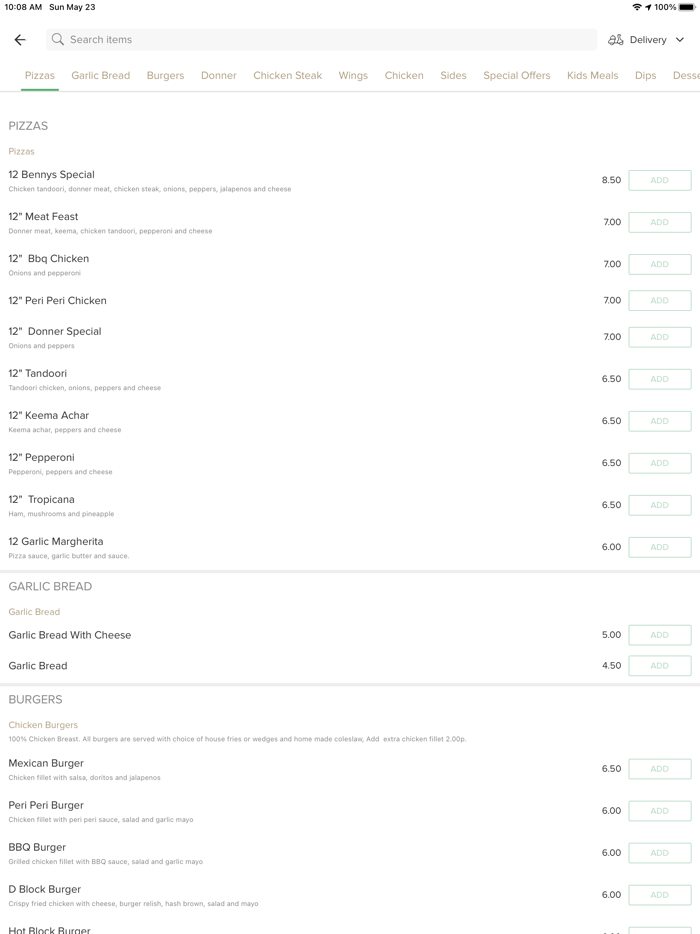This screenshot has width=700, height=934.
Task: Select the Wings menu tab
Action: pyautogui.click(x=353, y=76)
